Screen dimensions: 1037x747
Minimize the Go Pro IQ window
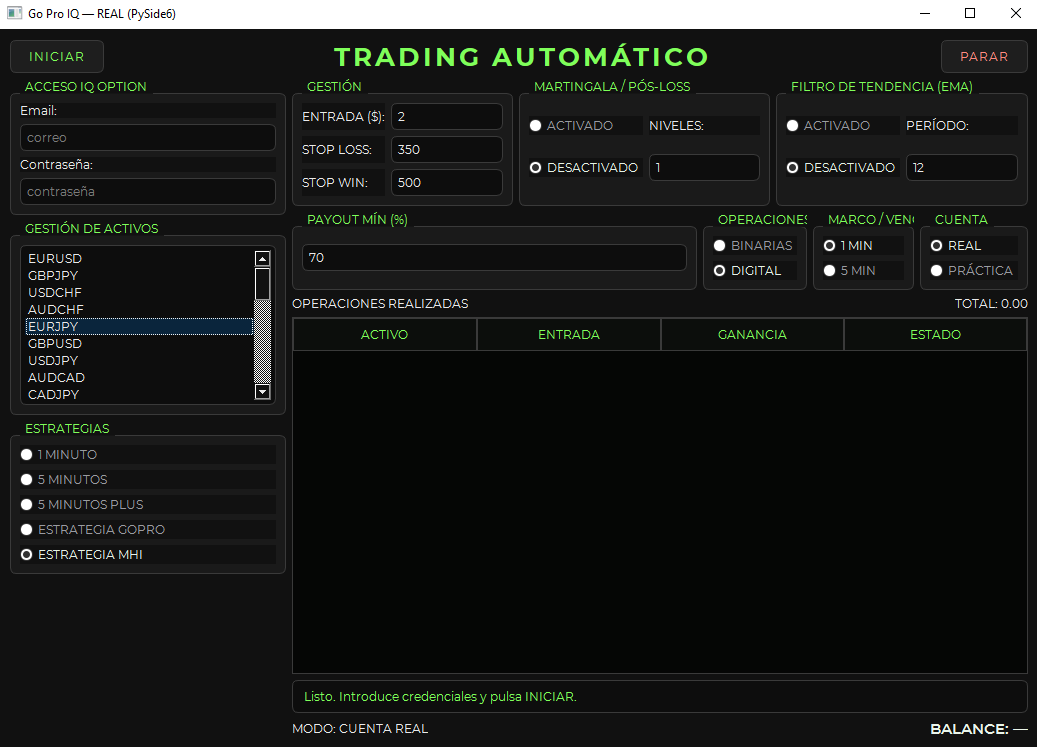(x=925, y=13)
